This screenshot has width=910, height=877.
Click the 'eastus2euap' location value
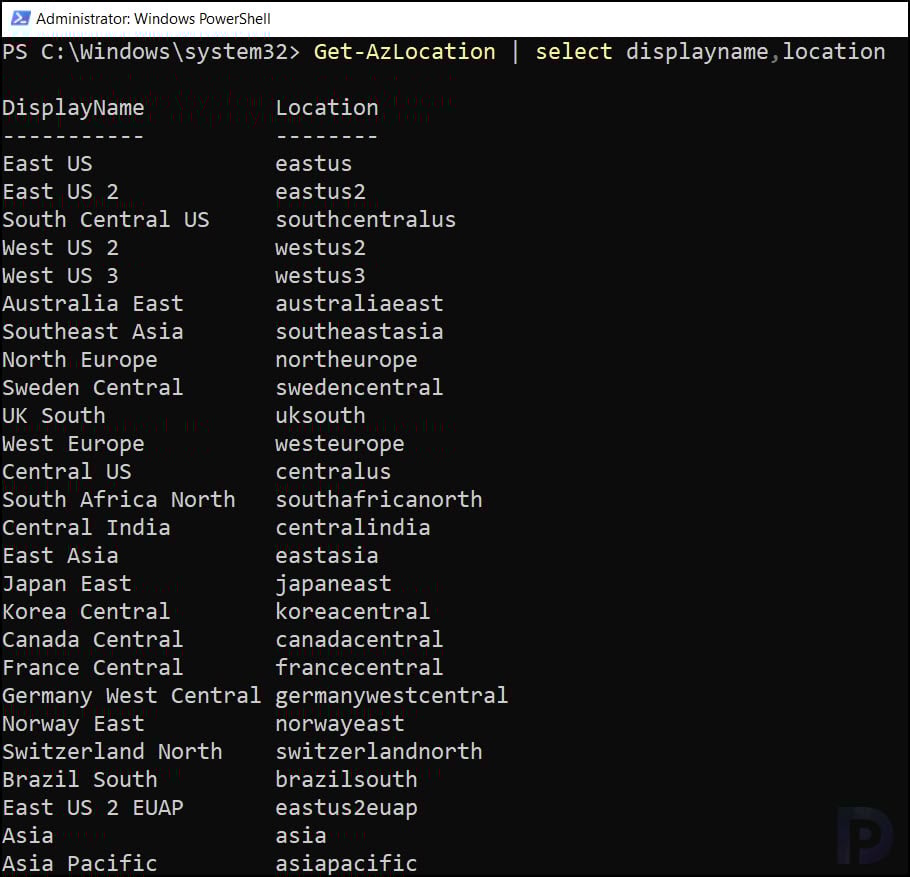click(346, 809)
